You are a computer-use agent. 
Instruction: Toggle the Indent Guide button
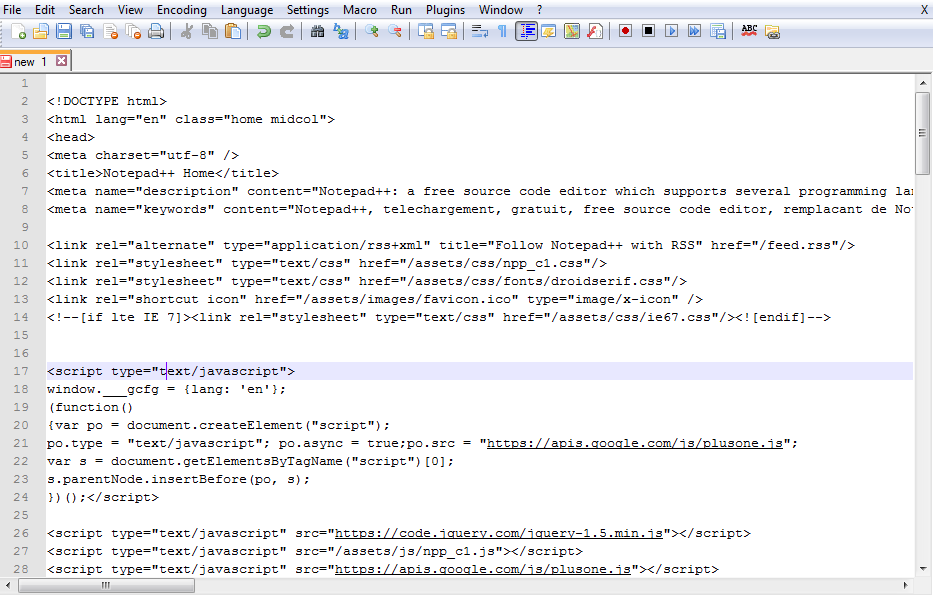(526, 31)
